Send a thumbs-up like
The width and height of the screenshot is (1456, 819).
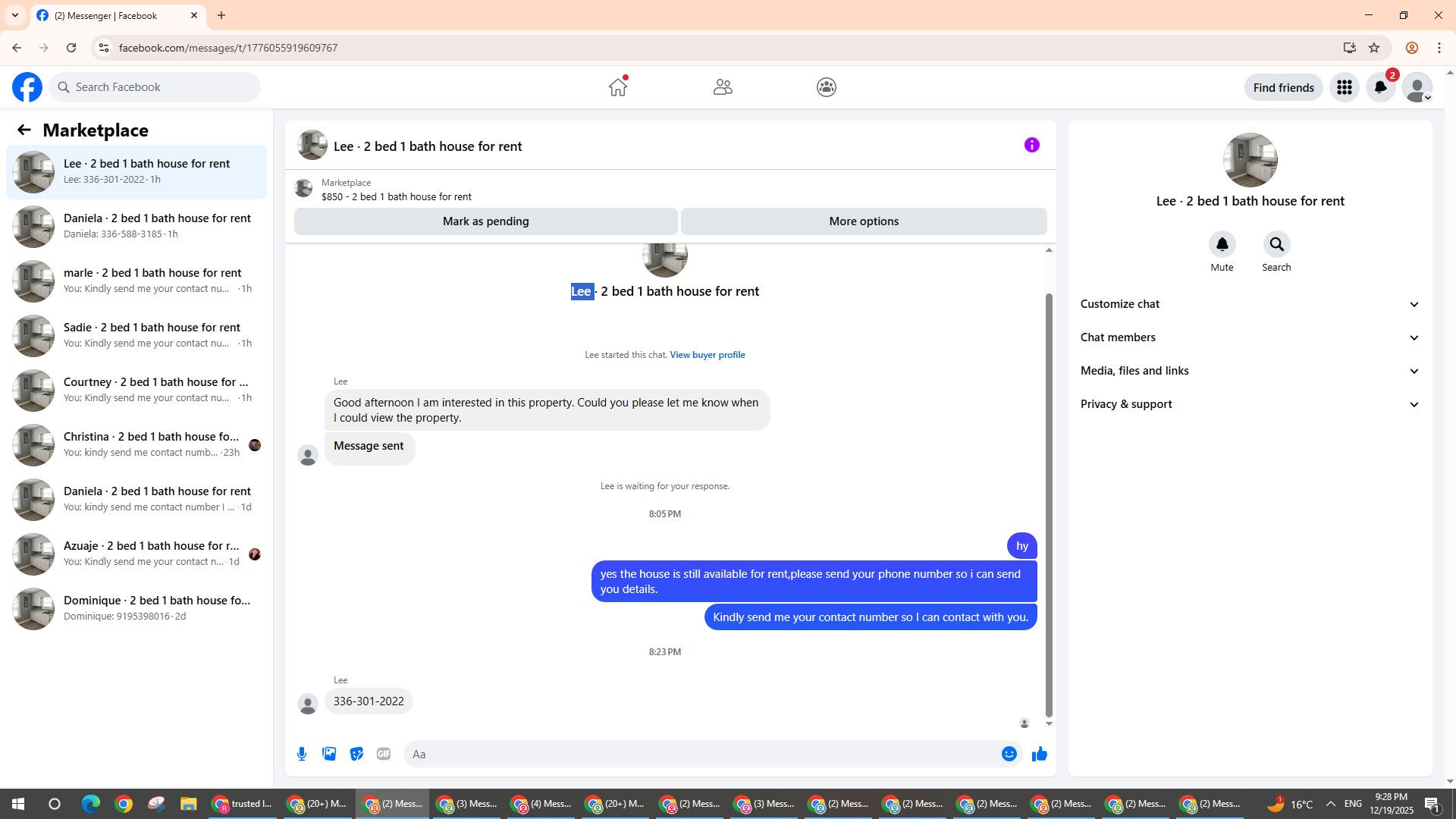point(1039,754)
